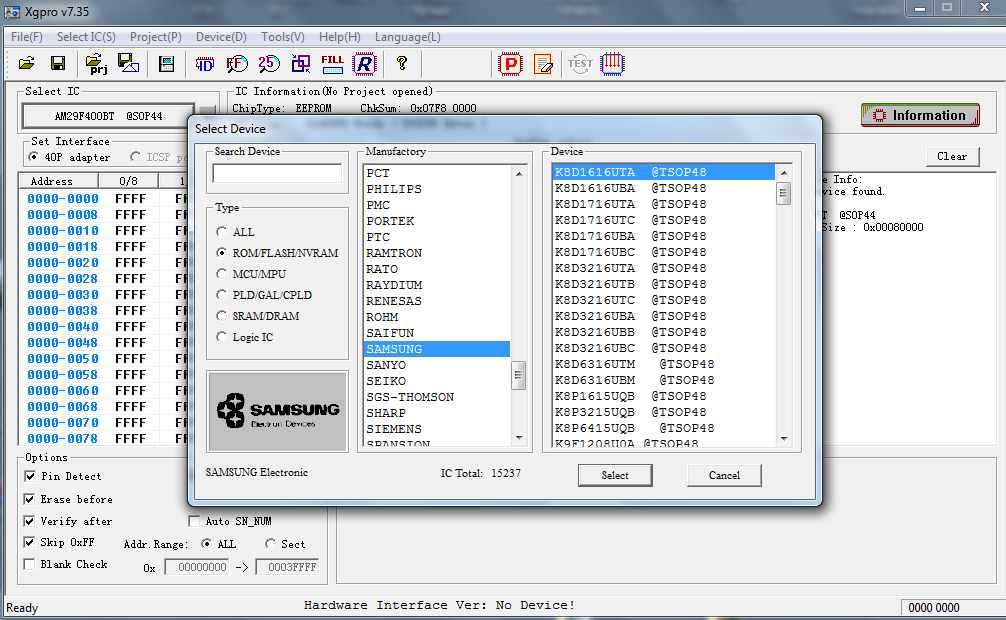Click the Xgpro title bar app icon
1006x620 pixels.
12,12
